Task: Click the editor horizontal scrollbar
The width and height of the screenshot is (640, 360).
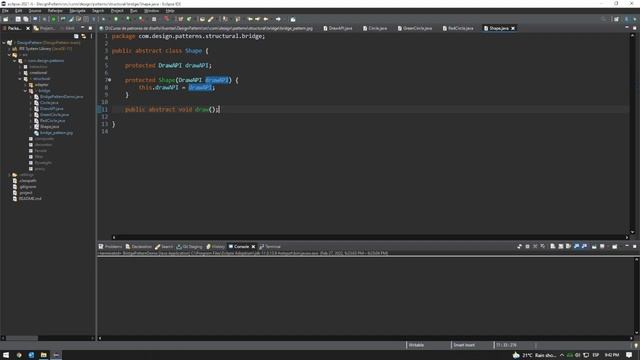Action: [x=370, y=237]
